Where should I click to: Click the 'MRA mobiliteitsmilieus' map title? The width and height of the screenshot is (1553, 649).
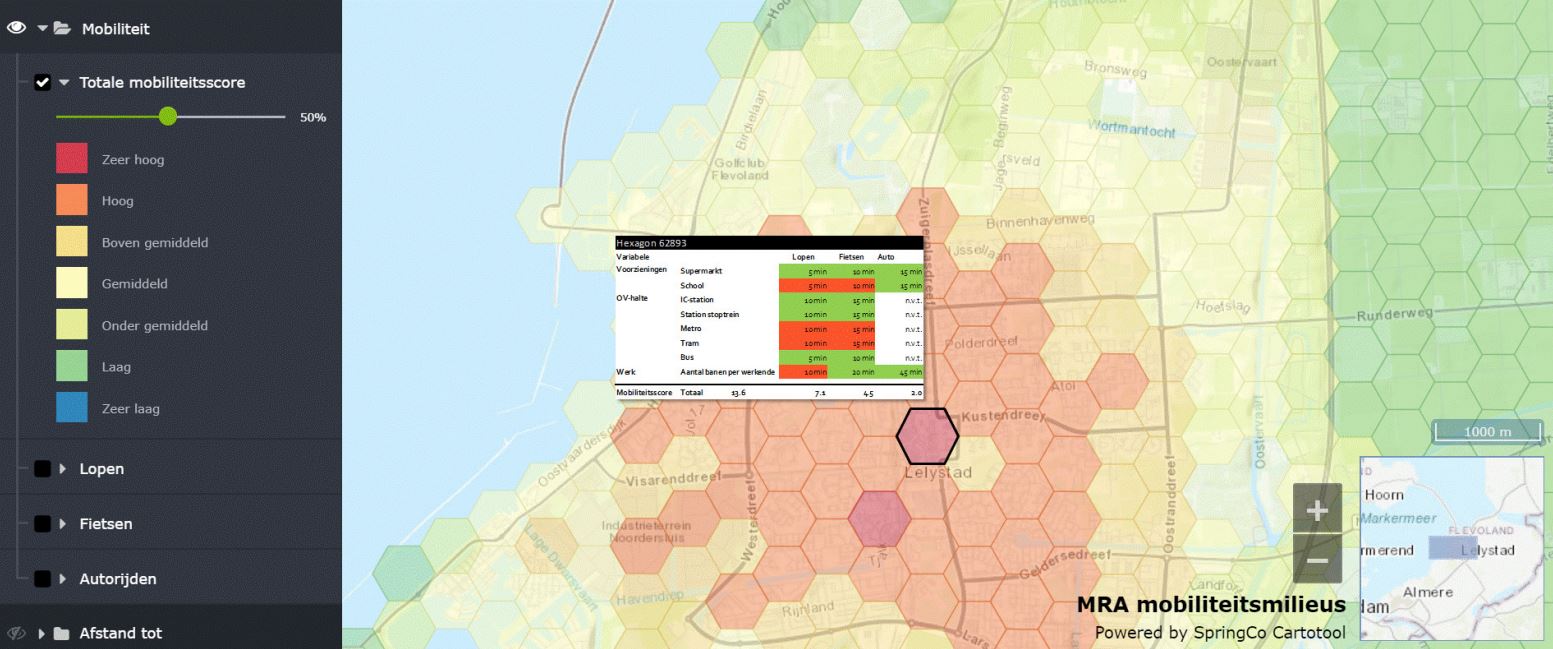(1211, 605)
